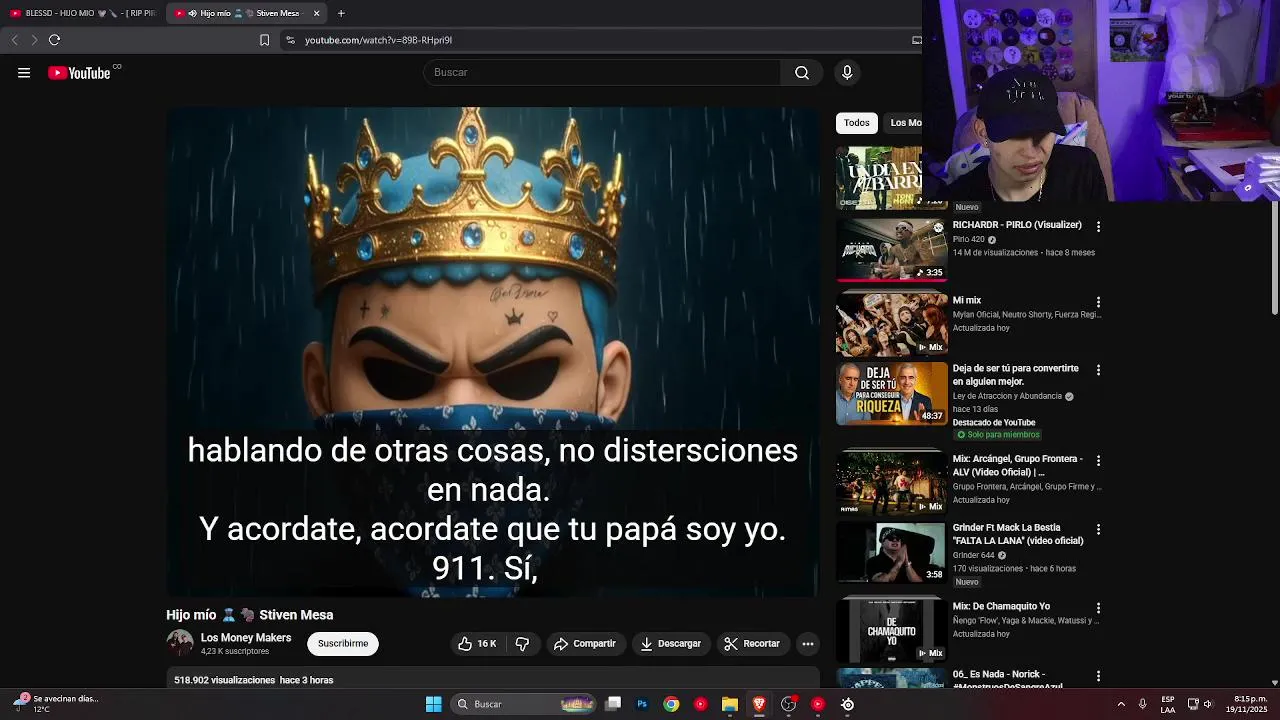Open a new browser tab

pos(341,13)
